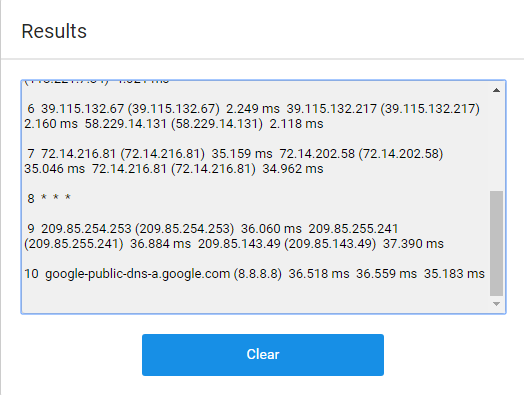Screen dimensions: 524x395
Task: Click the 58.229.14.131 address in hop 6
Action: coord(126,124)
